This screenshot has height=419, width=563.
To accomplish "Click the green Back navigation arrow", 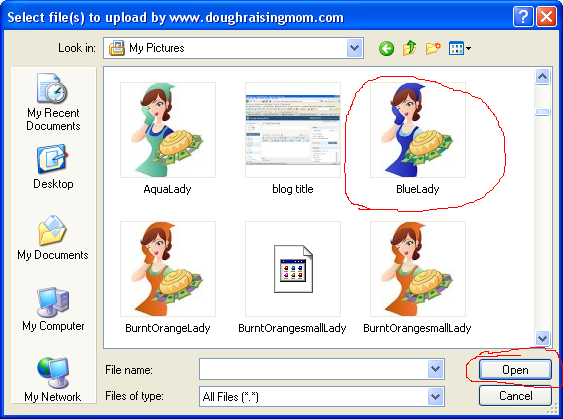I will click(386, 48).
